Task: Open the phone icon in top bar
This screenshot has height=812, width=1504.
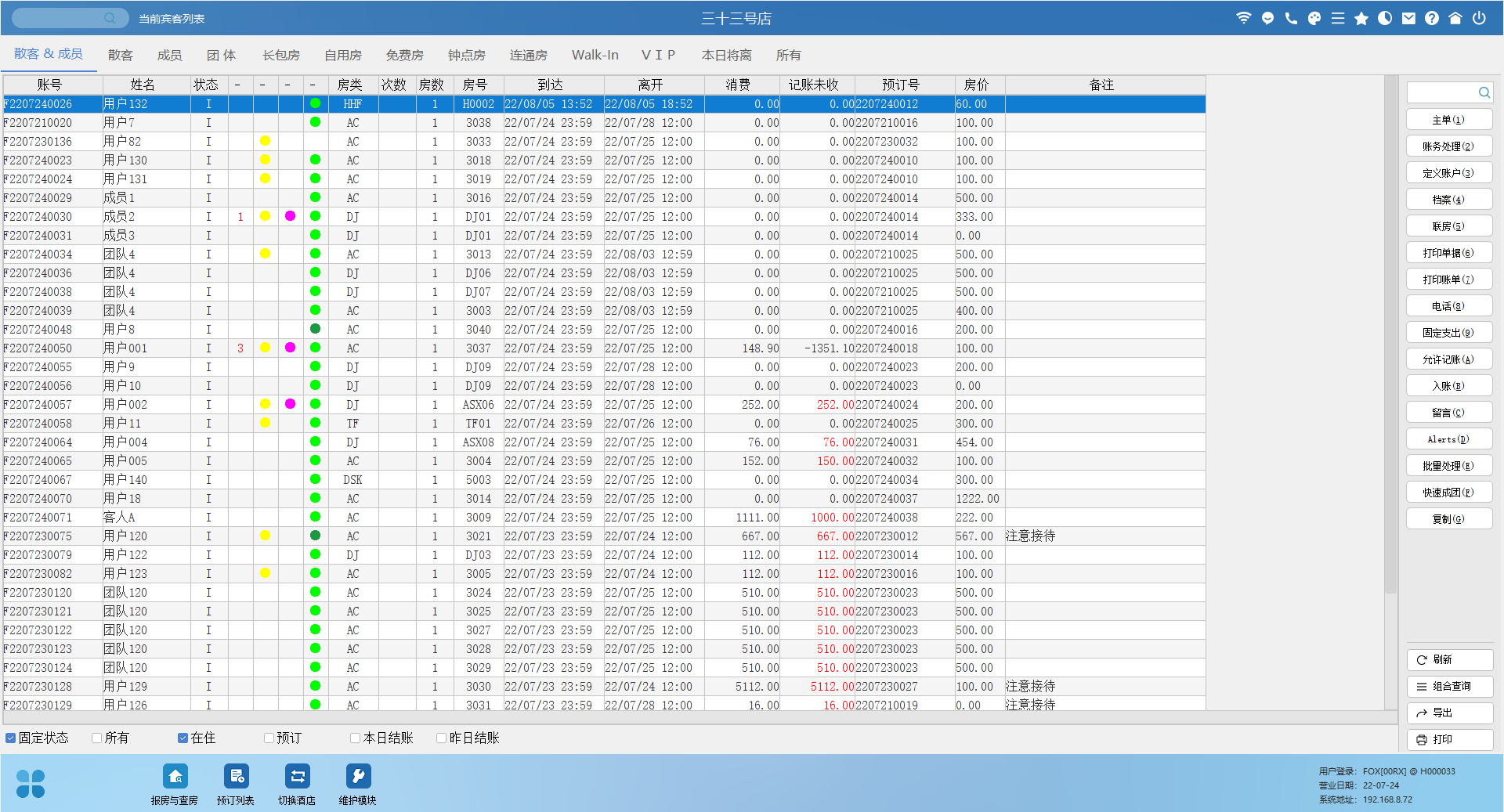Action: coord(1291,18)
